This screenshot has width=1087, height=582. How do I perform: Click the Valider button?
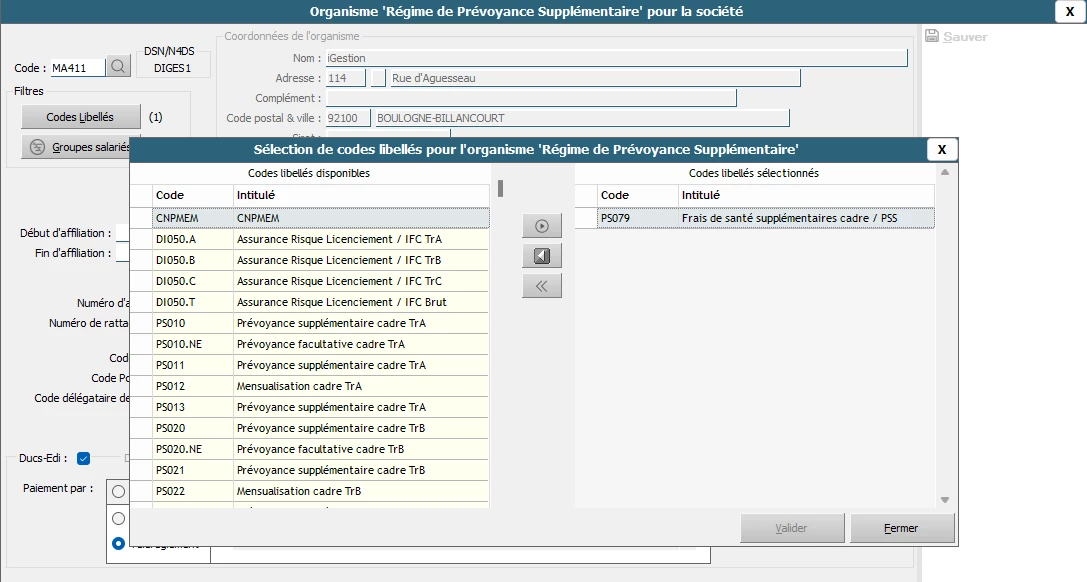792,528
